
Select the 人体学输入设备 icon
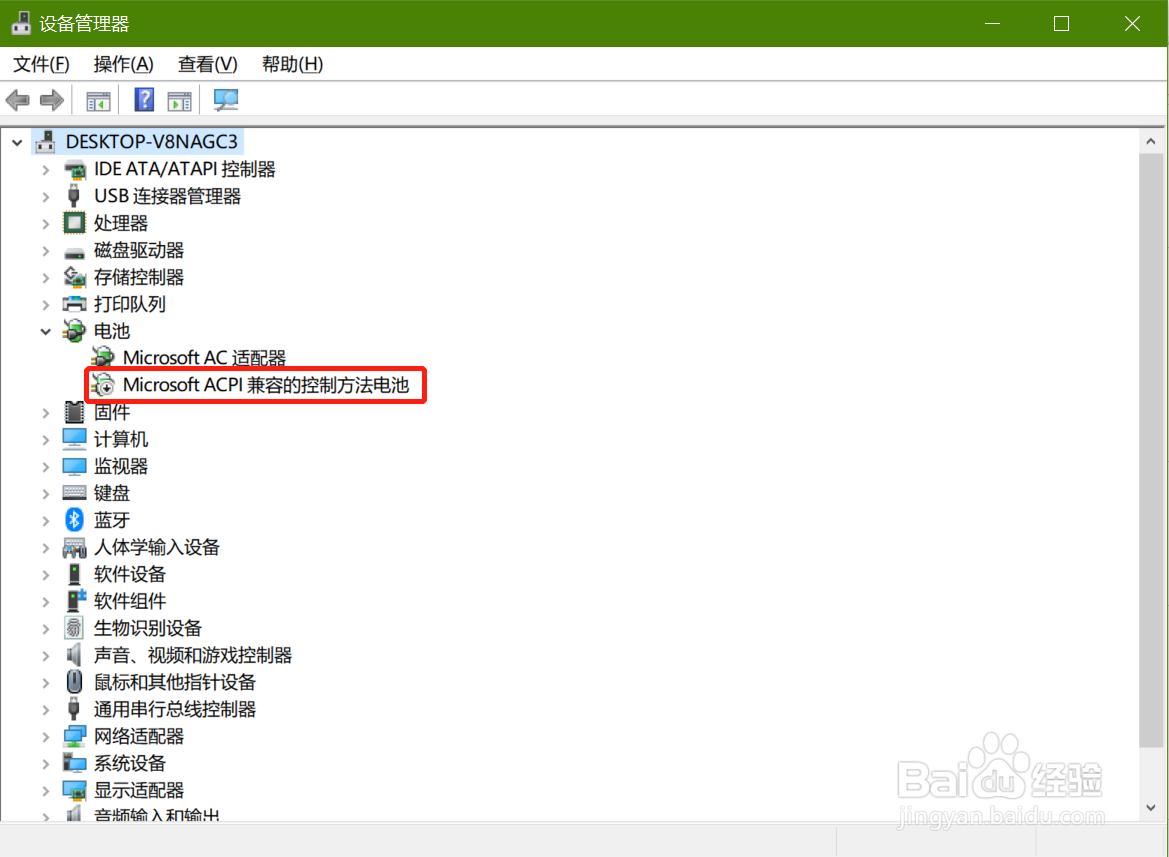click(x=75, y=548)
